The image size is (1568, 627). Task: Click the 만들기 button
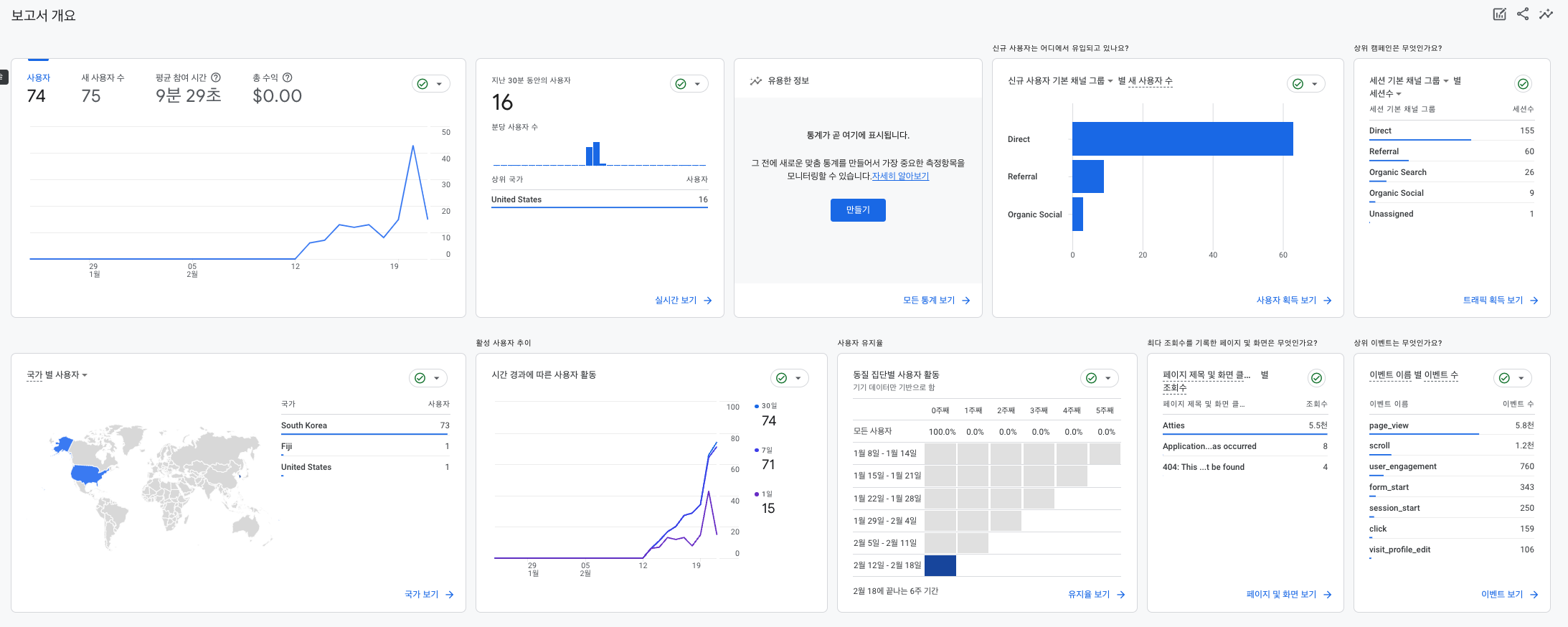pyautogui.click(x=858, y=210)
